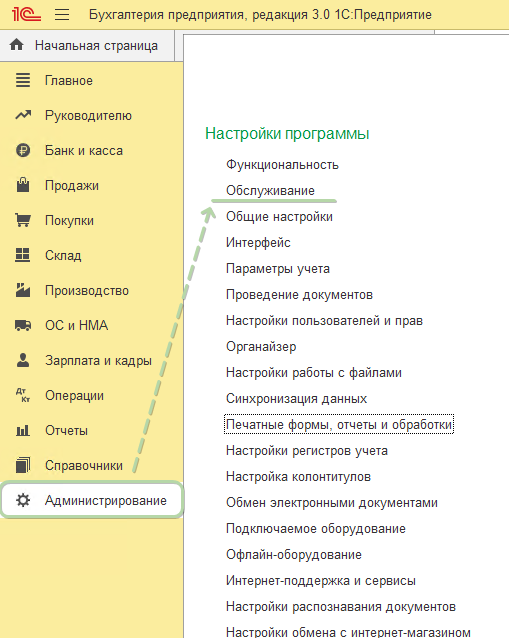Open the main hamburger menu
Image resolution: width=509 pixels, height=638 pixels.
pyautogui.click(x=62, y=15)
